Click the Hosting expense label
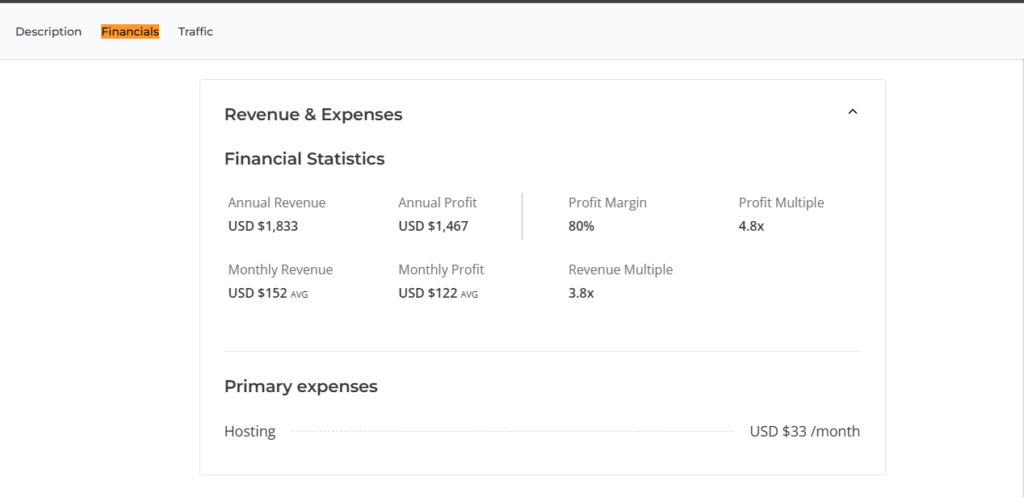 pyautogui.click(x=249, y=432)
